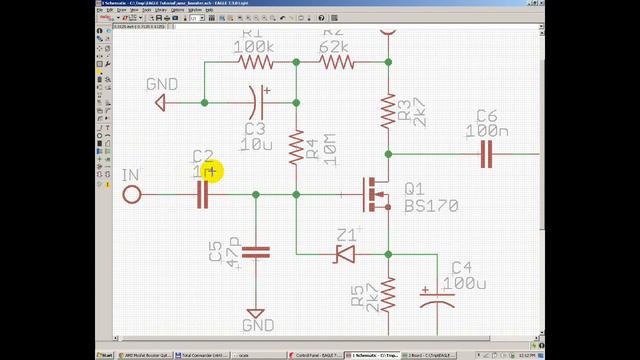Click the Stop command icon
This screenshot has height=360, width=640.
300,18
